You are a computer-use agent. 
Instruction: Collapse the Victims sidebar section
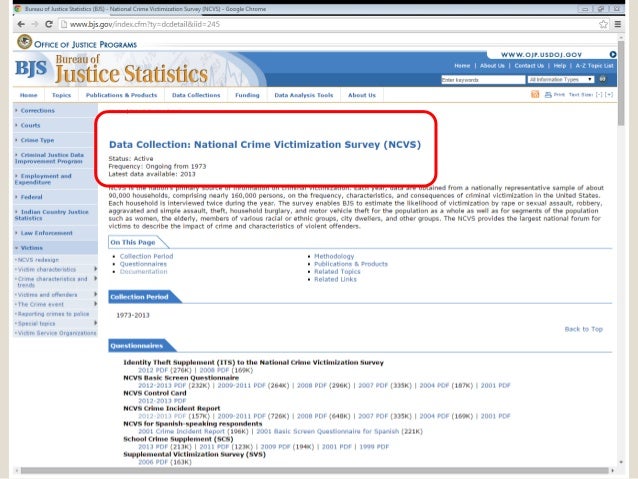(31, 248)
